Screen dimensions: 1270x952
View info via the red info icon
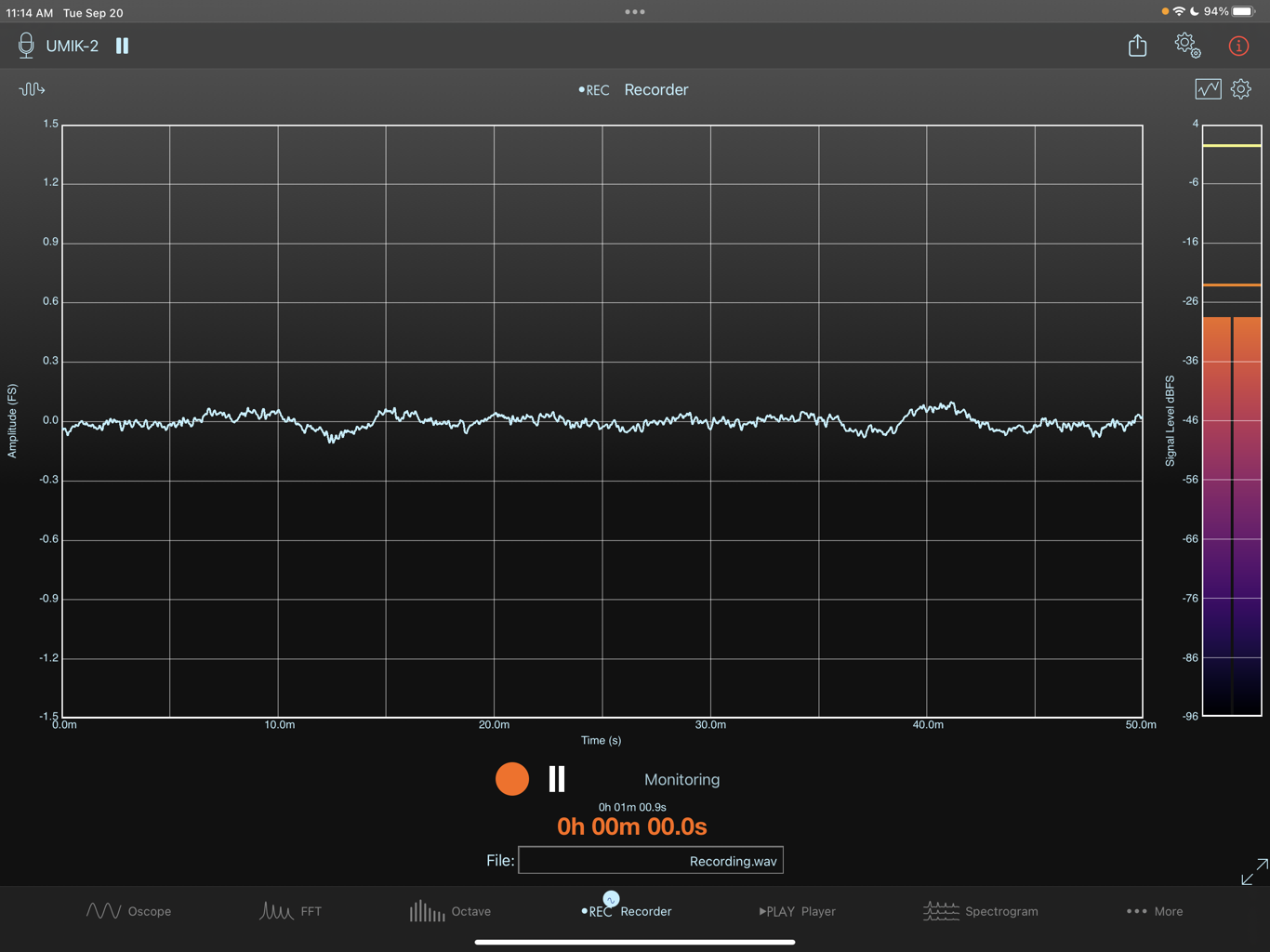(x=1237, y=45)
